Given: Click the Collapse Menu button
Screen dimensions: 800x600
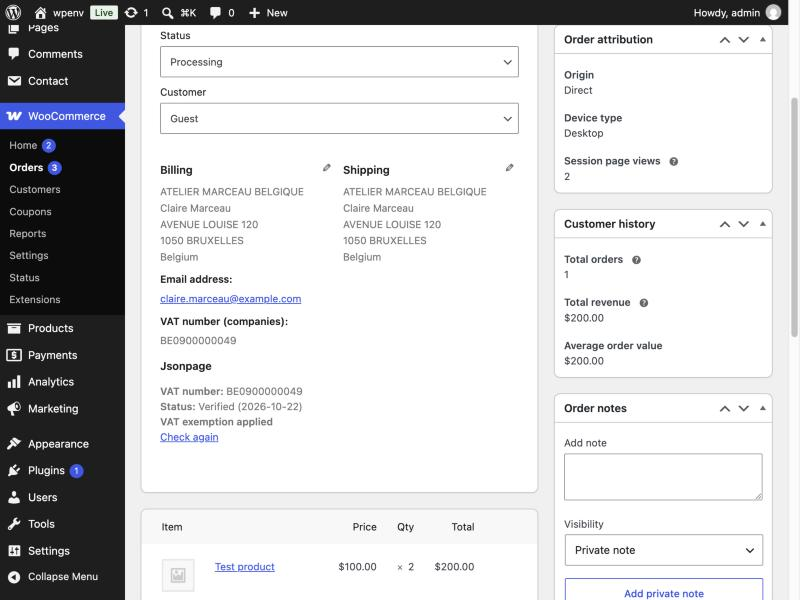Looking at the screenshot, I should pyautogui.click(x=62, y=577).
